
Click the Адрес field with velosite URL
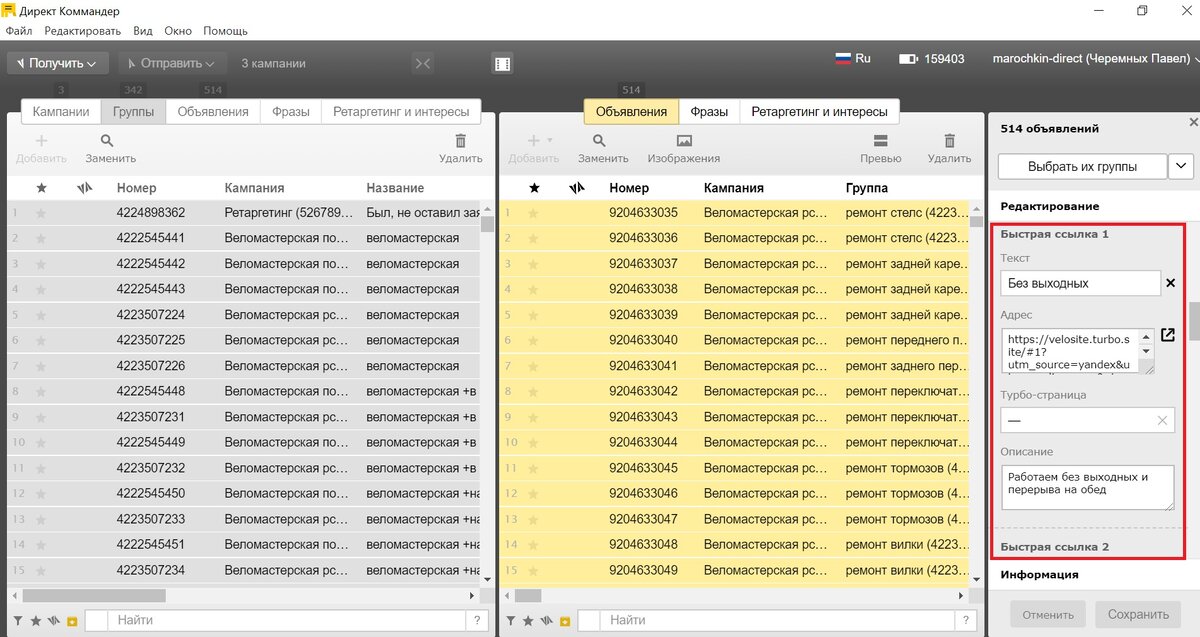tap(1078, 351)
